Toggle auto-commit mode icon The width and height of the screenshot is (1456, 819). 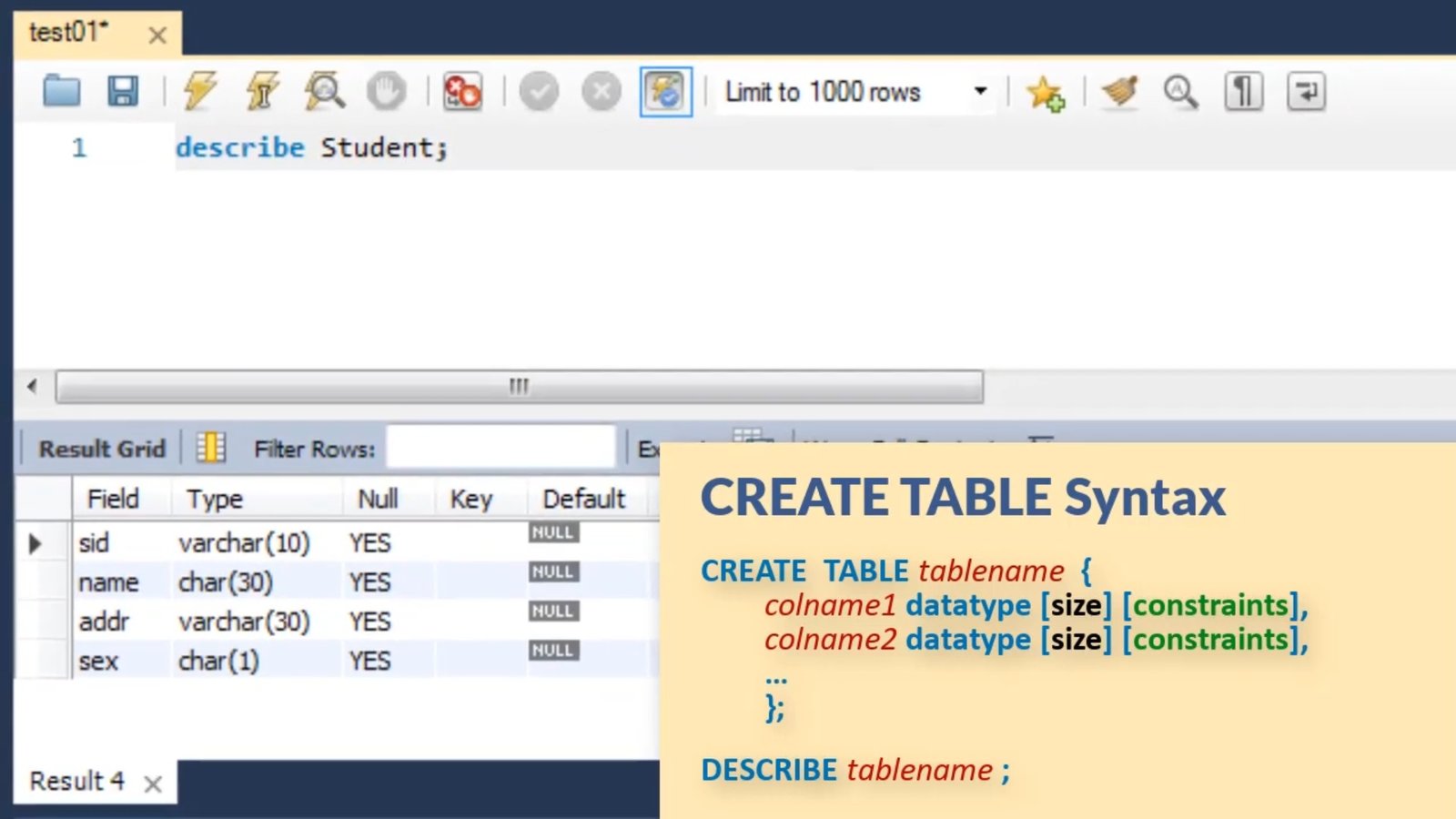(666, 92)
